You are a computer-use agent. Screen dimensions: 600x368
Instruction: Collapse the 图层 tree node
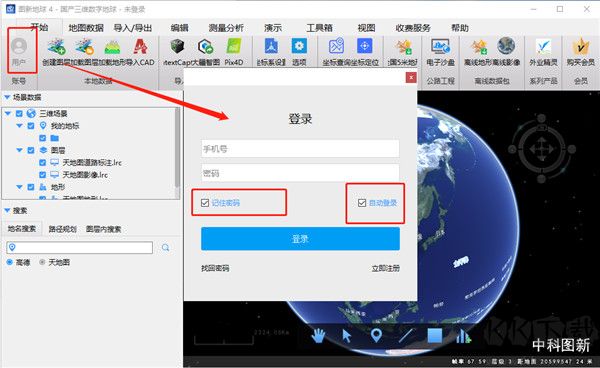(19, 150)
